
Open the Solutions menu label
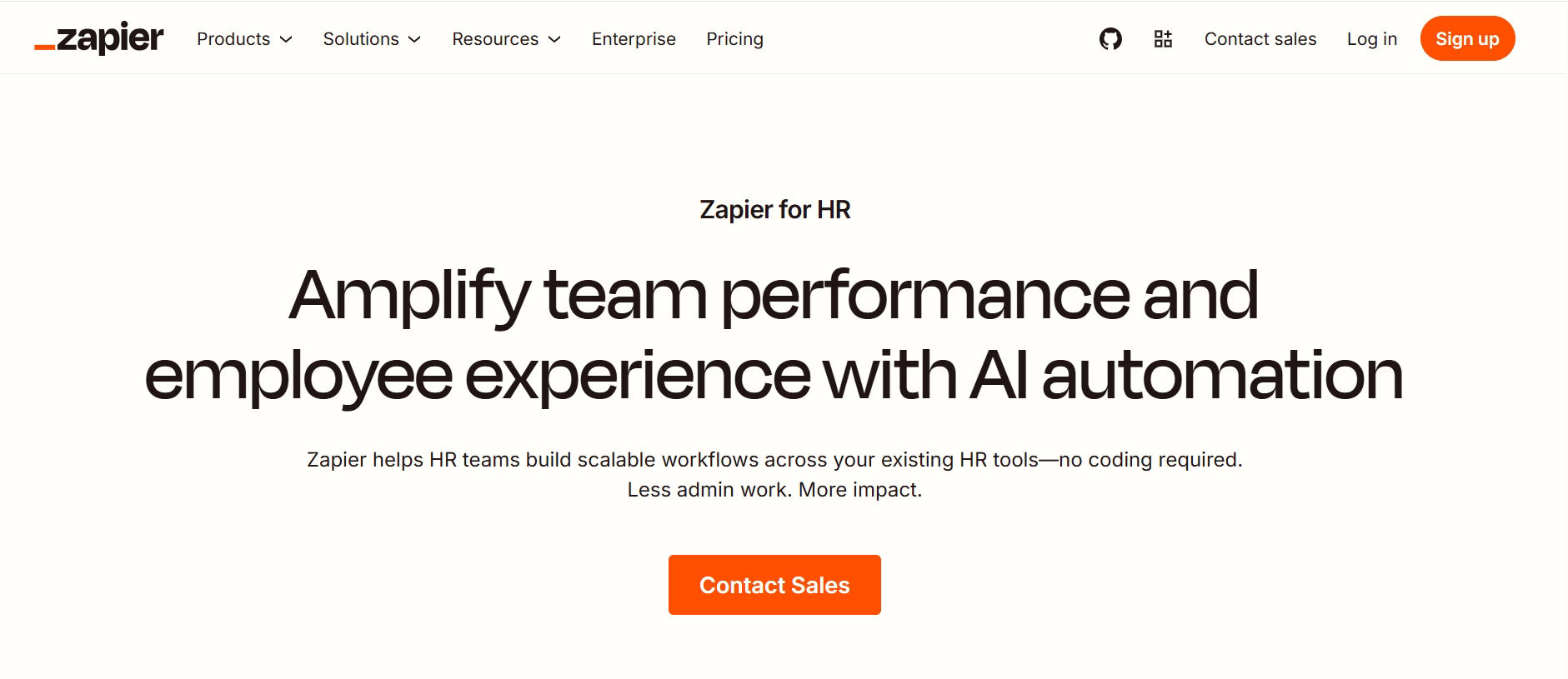pyautogui.click(x=361, y=39)
